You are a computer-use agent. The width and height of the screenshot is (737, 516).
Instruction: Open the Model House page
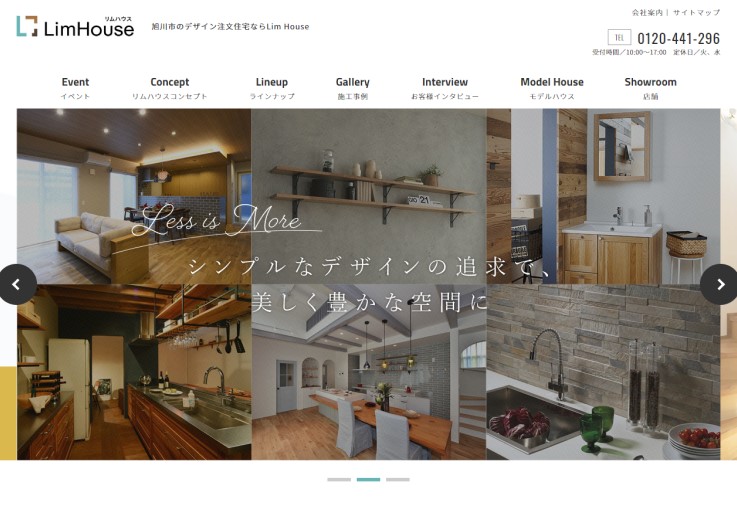[552, 88]
